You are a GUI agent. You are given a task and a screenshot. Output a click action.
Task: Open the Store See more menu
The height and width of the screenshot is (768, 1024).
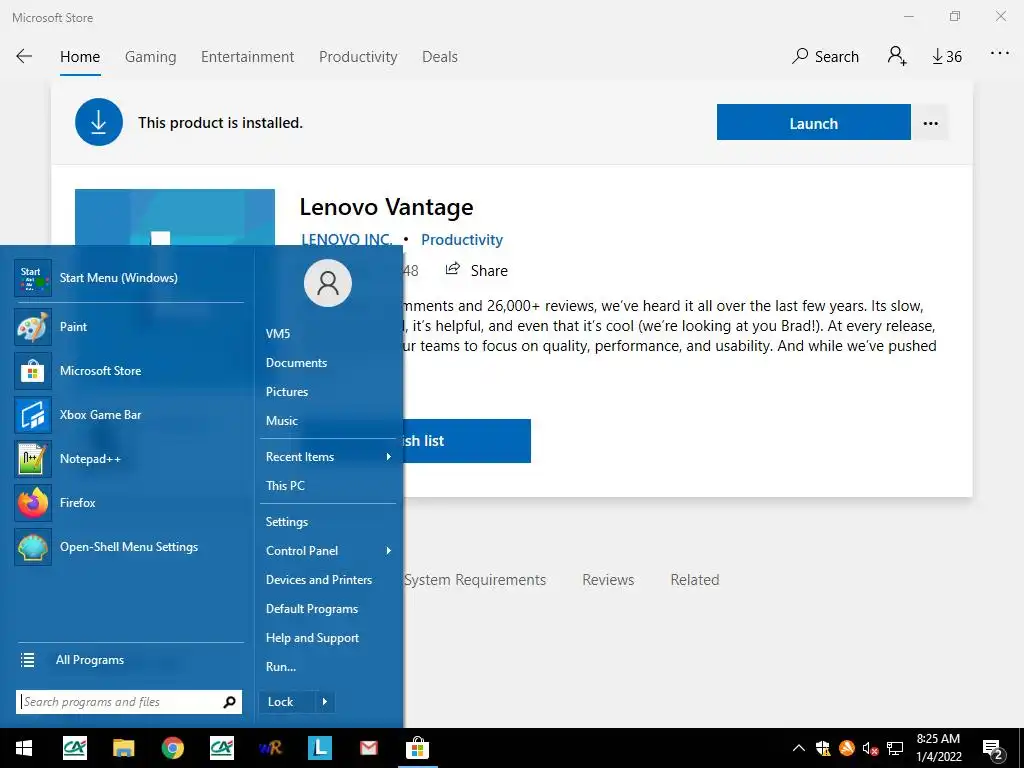click(x=999, y=54)
